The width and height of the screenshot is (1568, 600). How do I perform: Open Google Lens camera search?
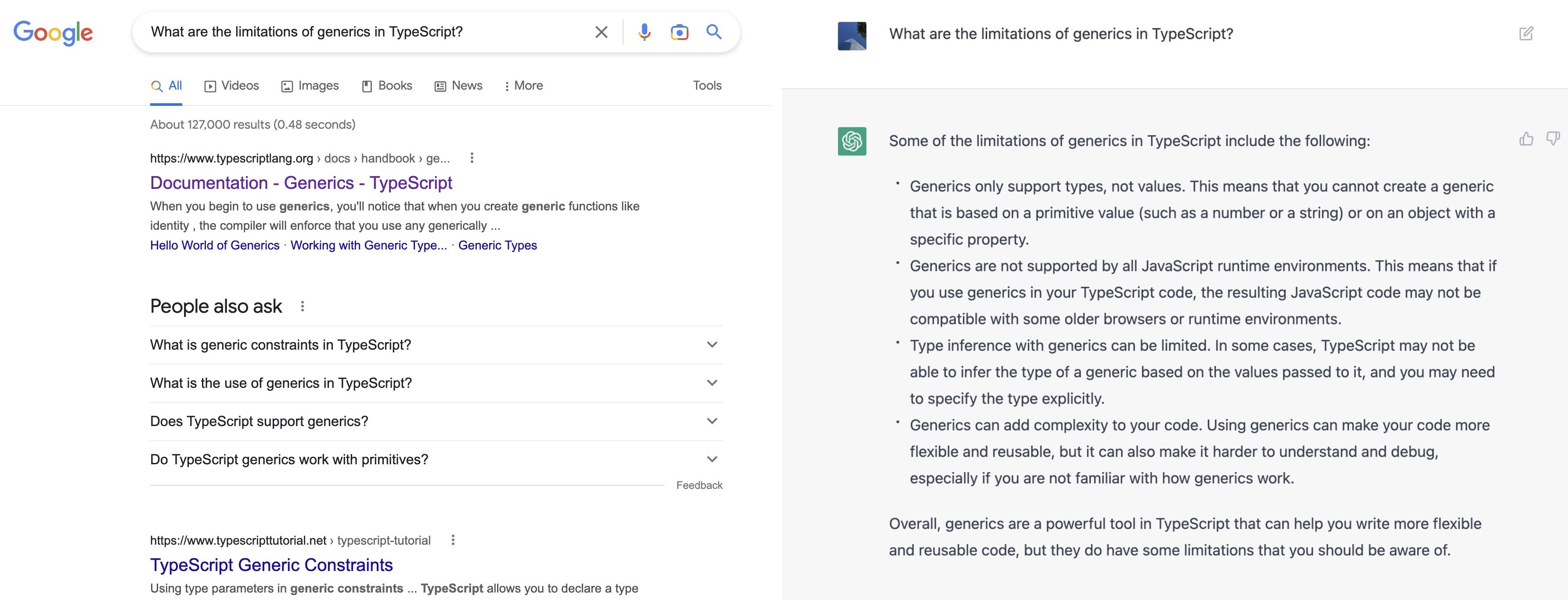point(679,33)
